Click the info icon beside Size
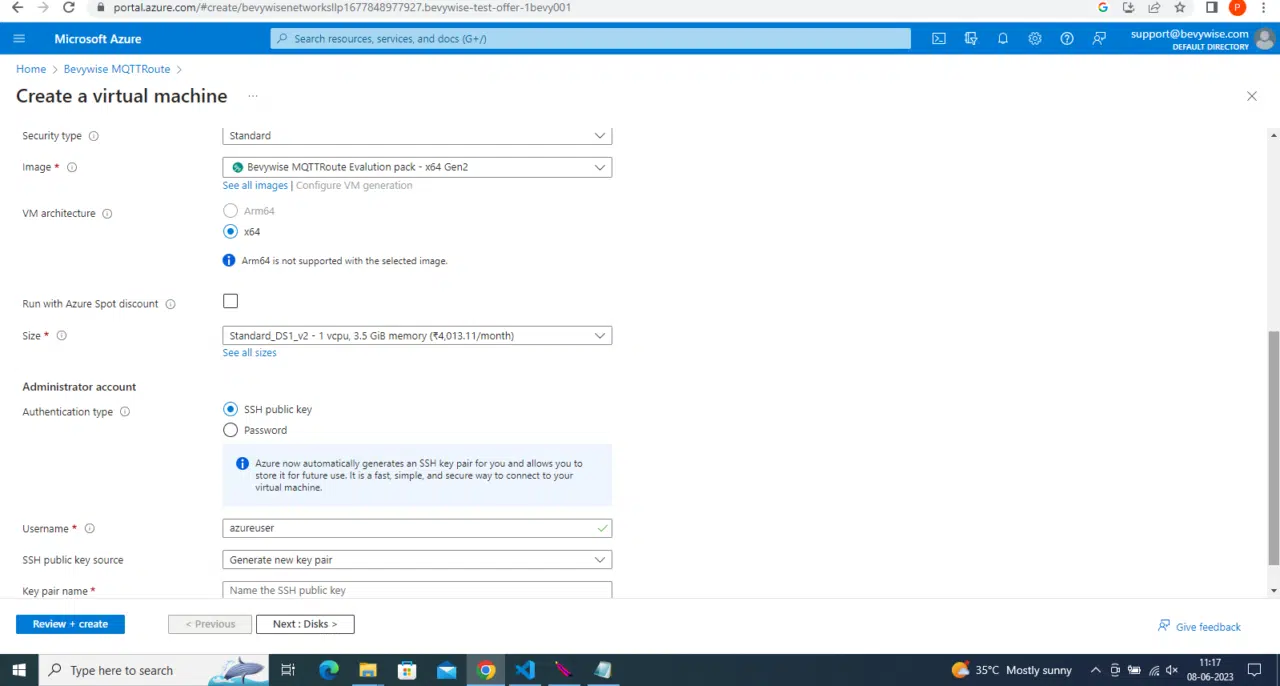 (62, 336)
